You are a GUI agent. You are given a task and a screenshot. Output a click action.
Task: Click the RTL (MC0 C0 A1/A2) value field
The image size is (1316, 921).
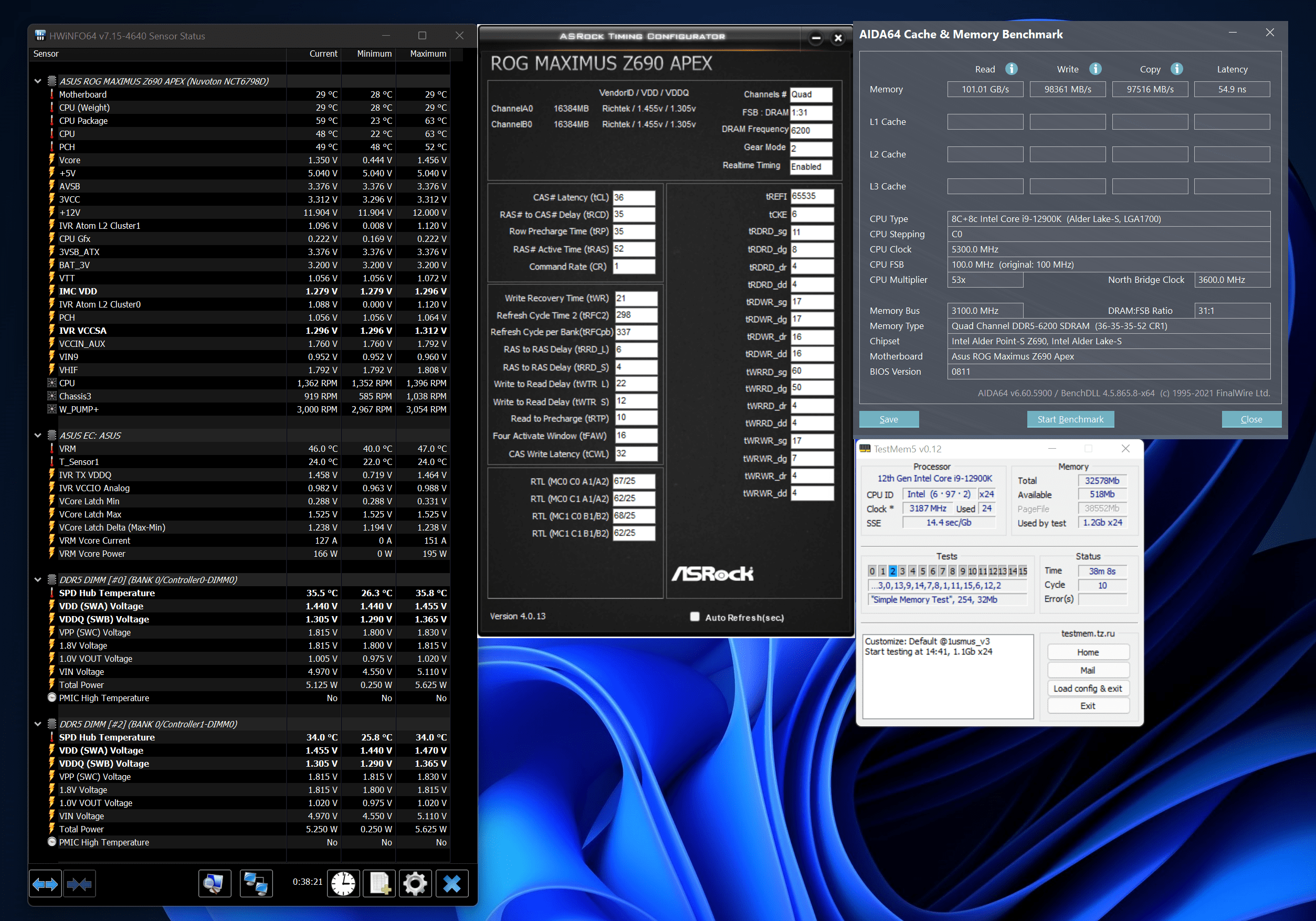tap(634, 481)
